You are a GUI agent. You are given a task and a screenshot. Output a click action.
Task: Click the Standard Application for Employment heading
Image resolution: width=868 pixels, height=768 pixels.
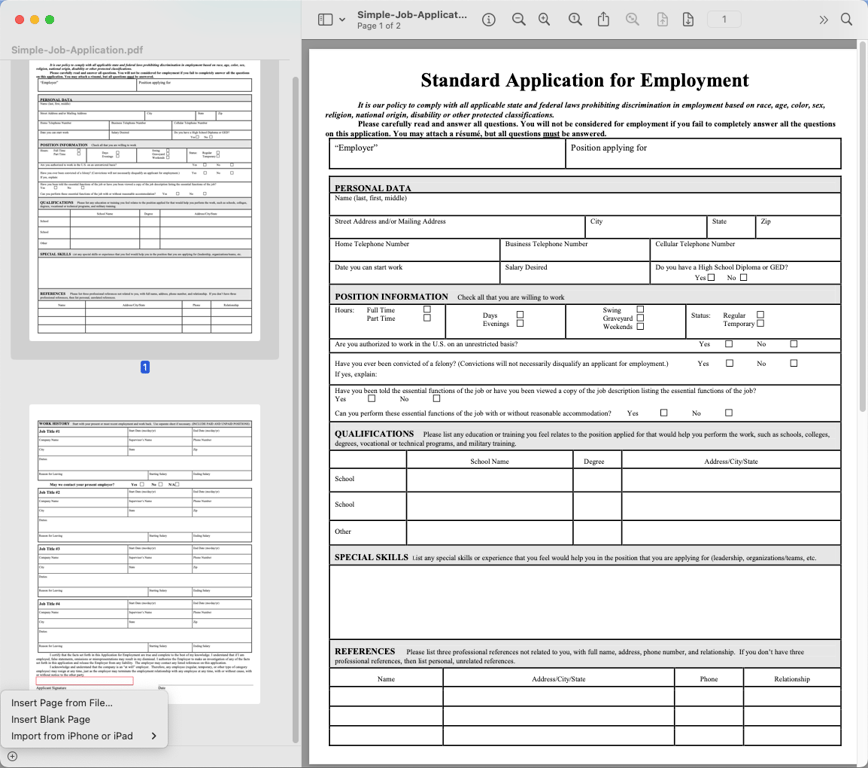pyautogui.click(x=585, y=80)
